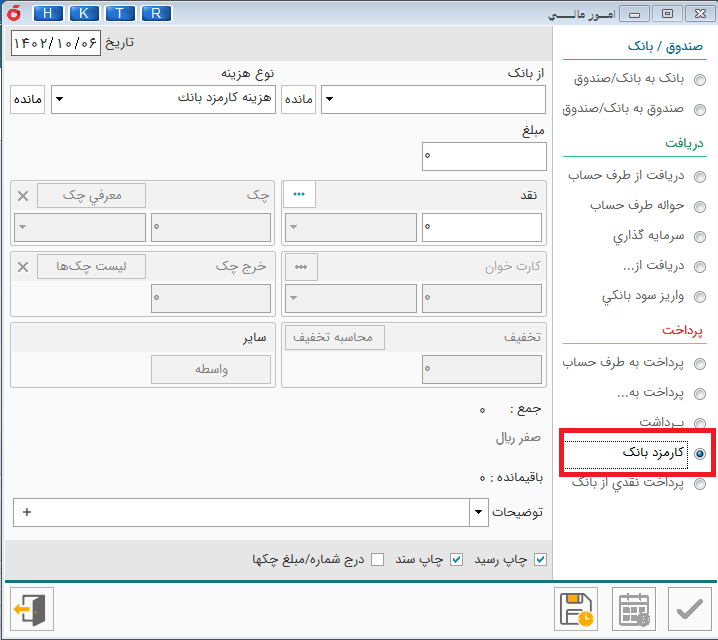Click the K button in title bar
The width and height of the screenshot is (718, 640).
85,13
